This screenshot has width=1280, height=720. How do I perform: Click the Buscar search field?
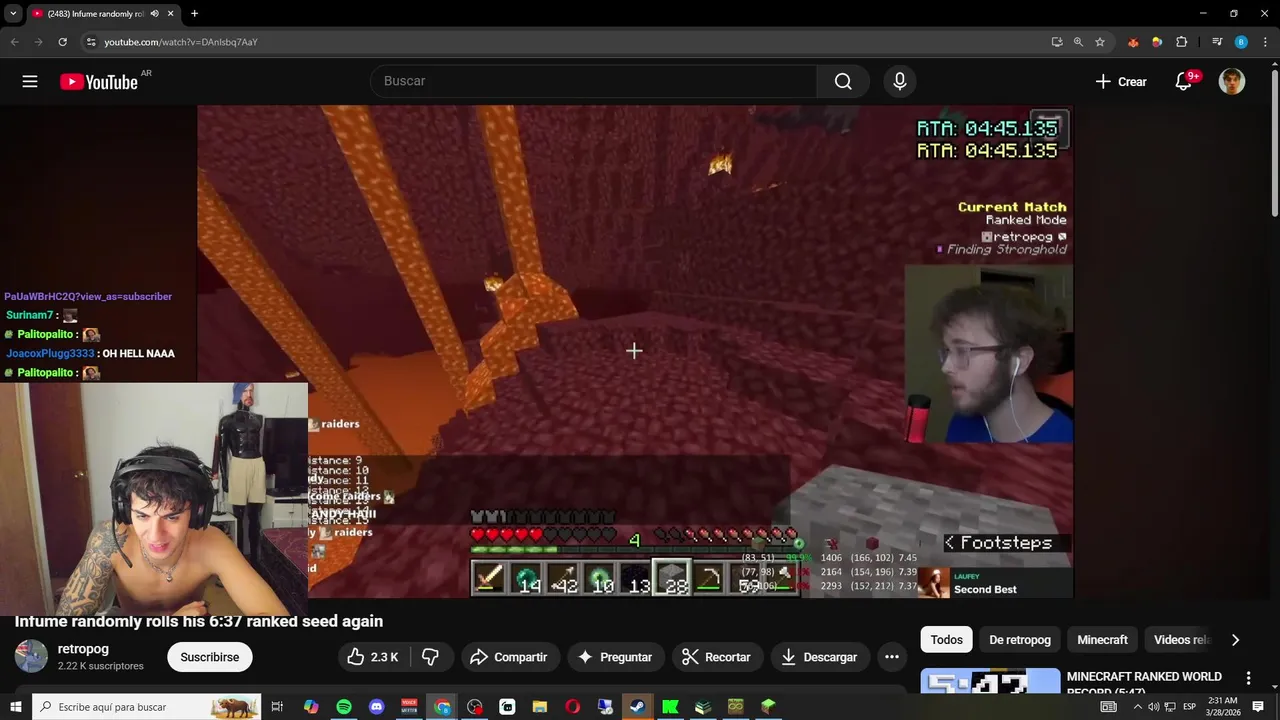594,81
